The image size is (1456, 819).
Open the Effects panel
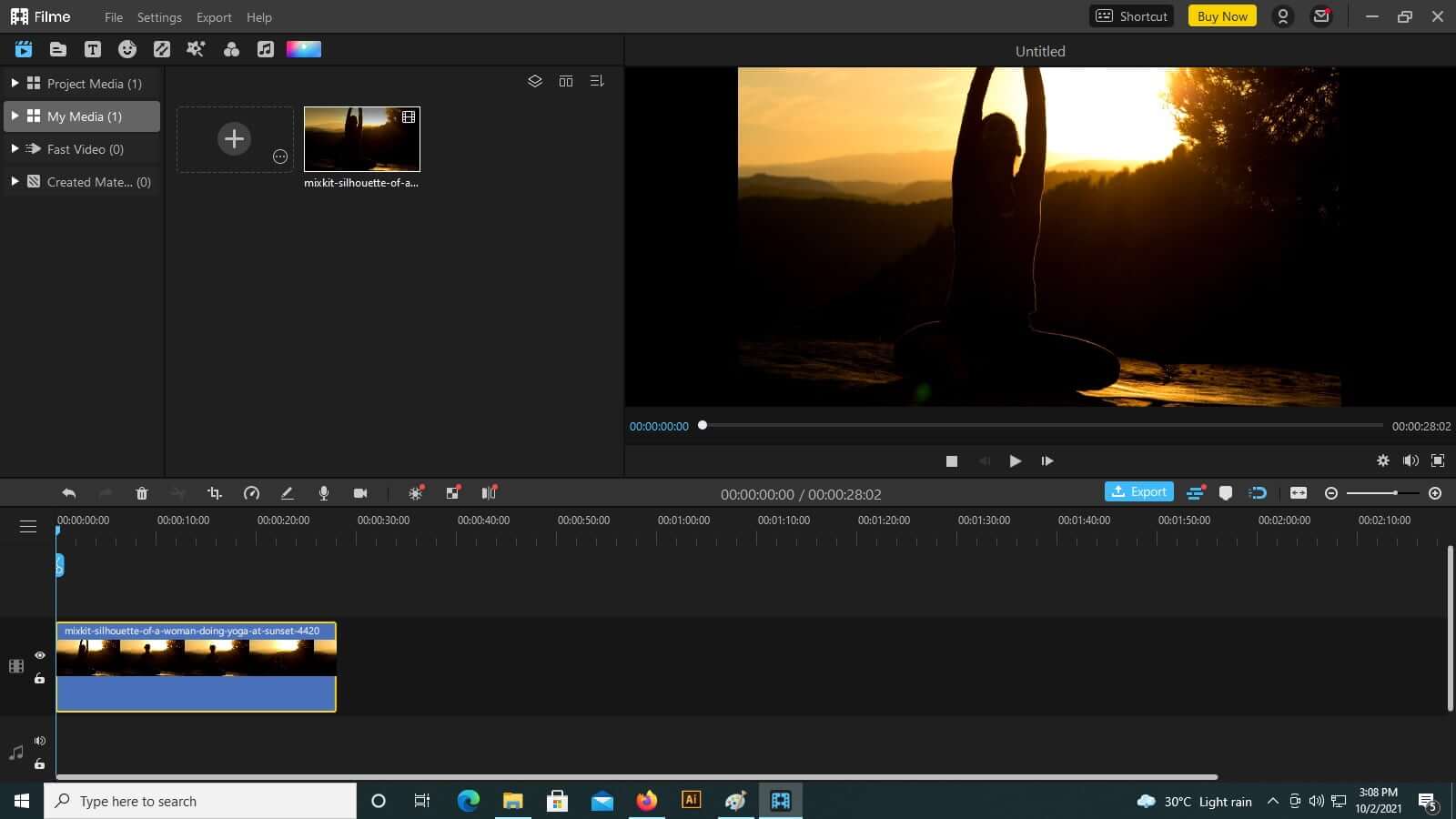click(x=197, y=49)
